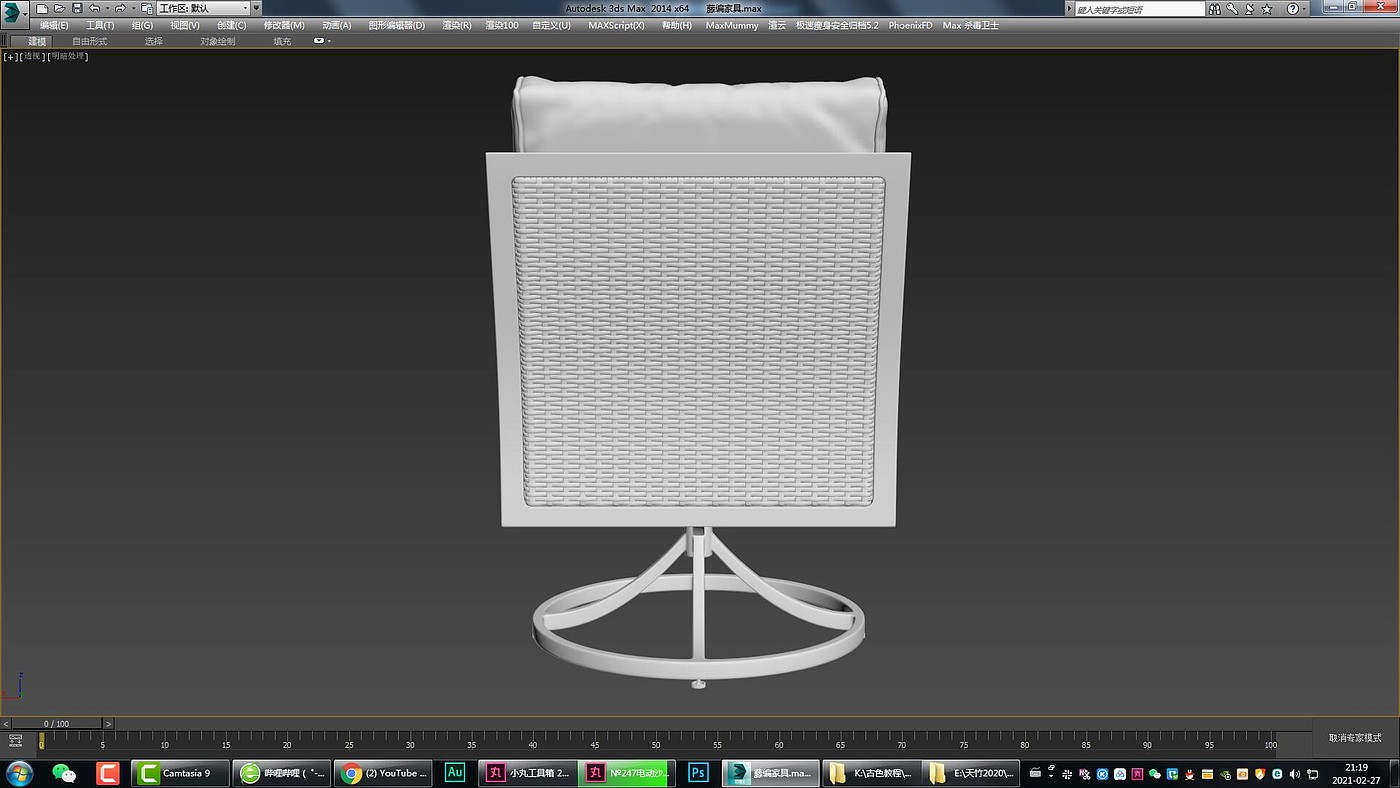1400x788 pixels.
Task: Click the [+] viewport options label
Action: (11, 56)
